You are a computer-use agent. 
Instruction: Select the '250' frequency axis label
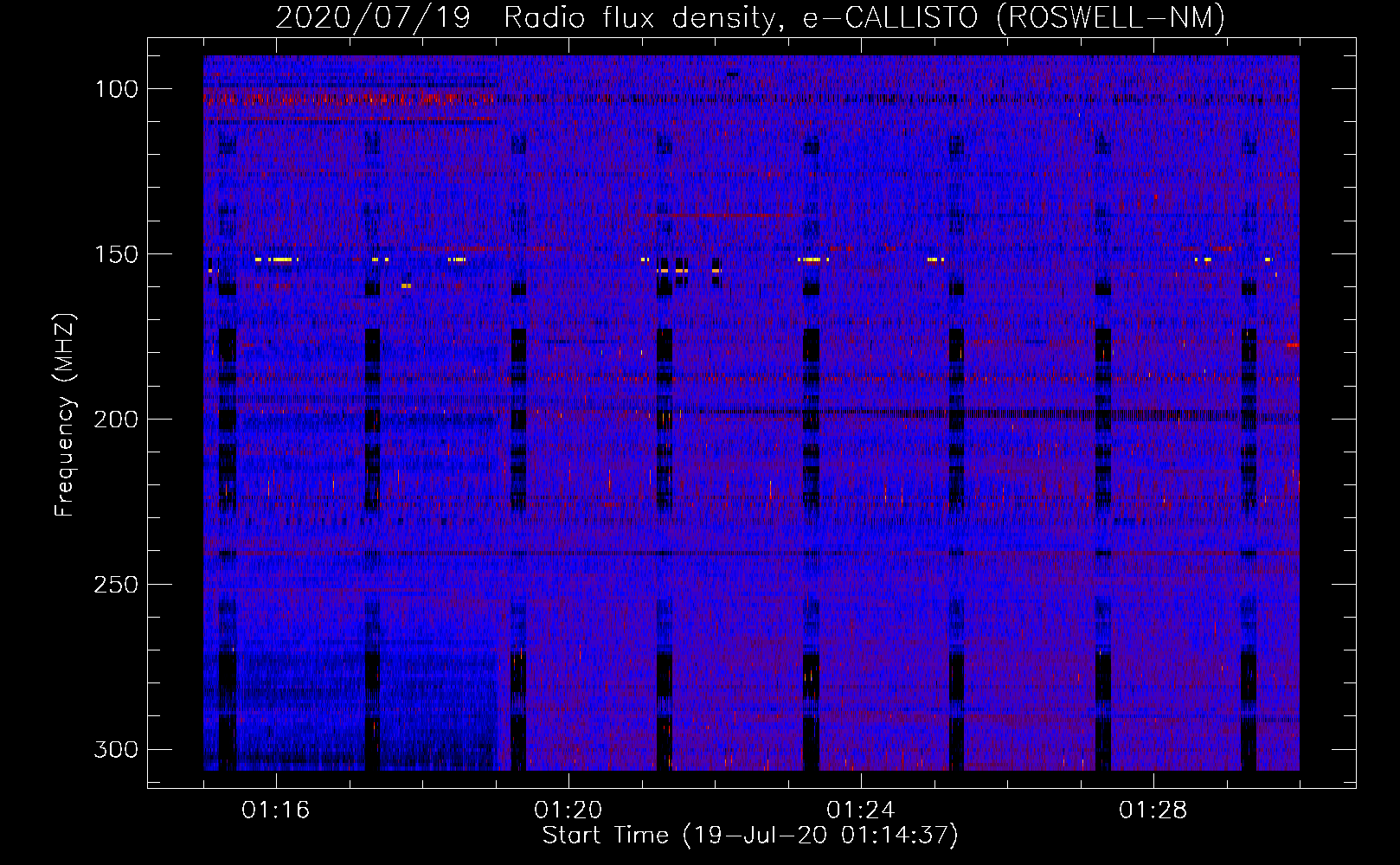tap(116, 585)
